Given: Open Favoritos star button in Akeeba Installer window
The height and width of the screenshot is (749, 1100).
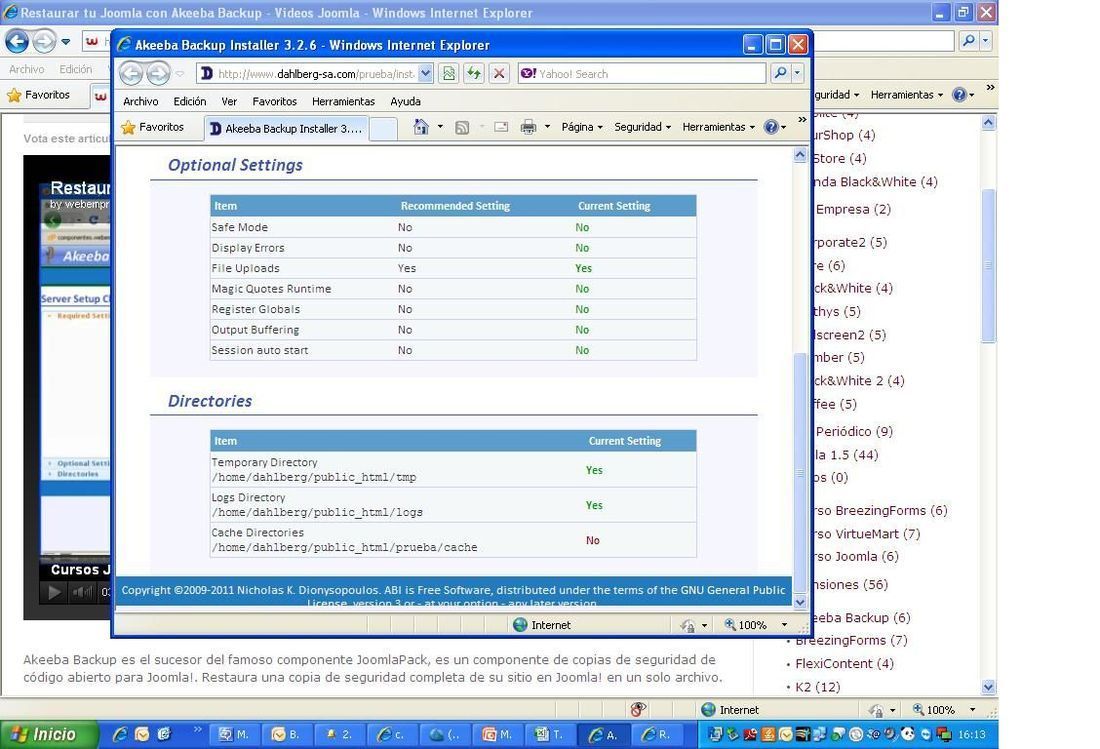Looking at the screenshot, I should [x=152, y=127].
